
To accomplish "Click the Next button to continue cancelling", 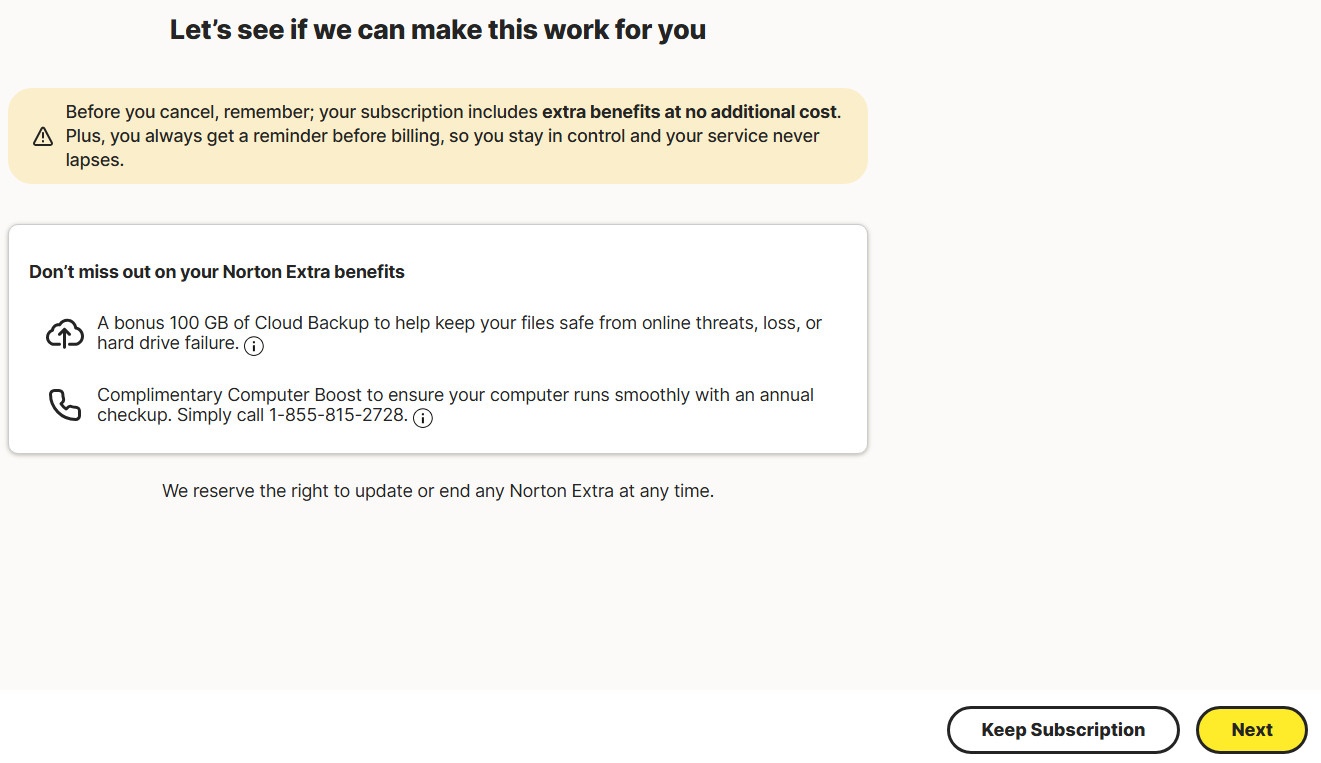I will click(x=1251, y=730).
